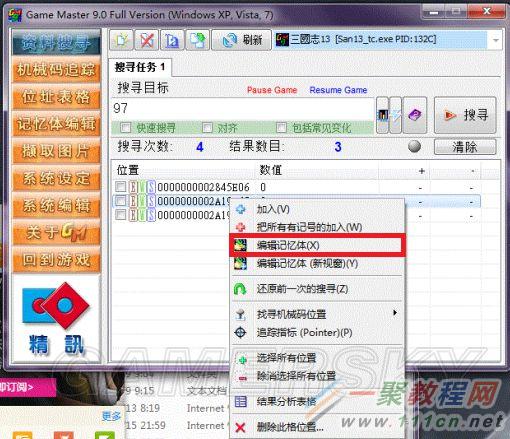Toggle the 对齐 checkbox
Viewport: 510px width, 439px height.
207,127
